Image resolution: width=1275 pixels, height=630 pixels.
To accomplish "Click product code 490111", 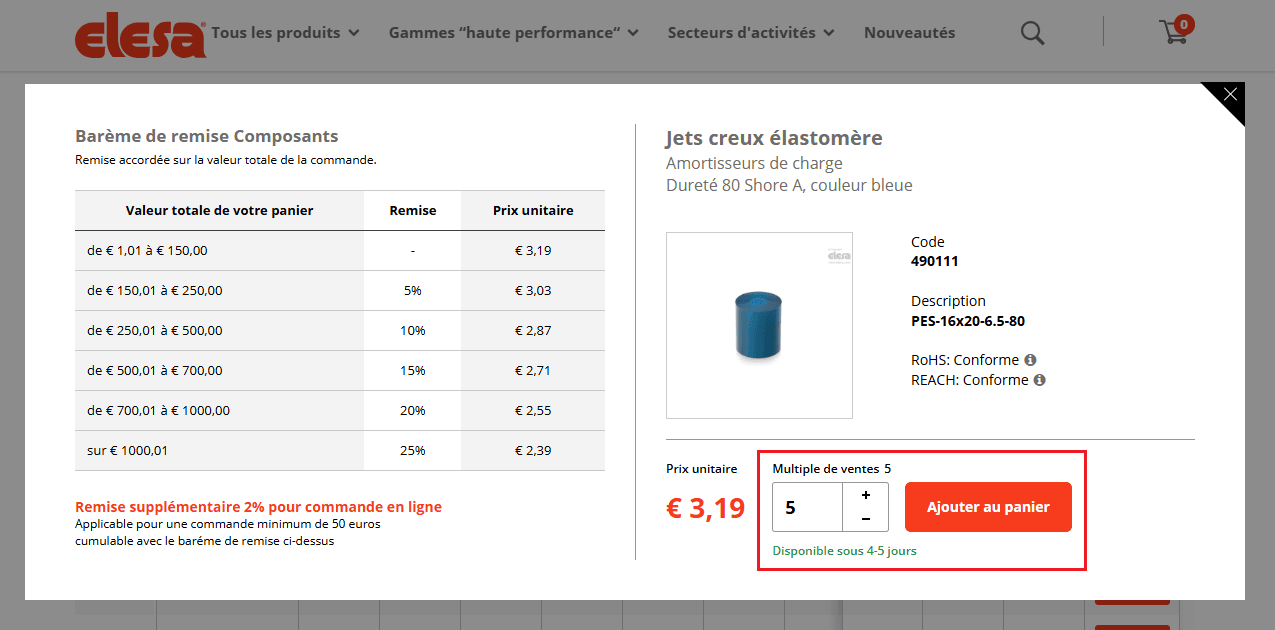I will 934,261.
